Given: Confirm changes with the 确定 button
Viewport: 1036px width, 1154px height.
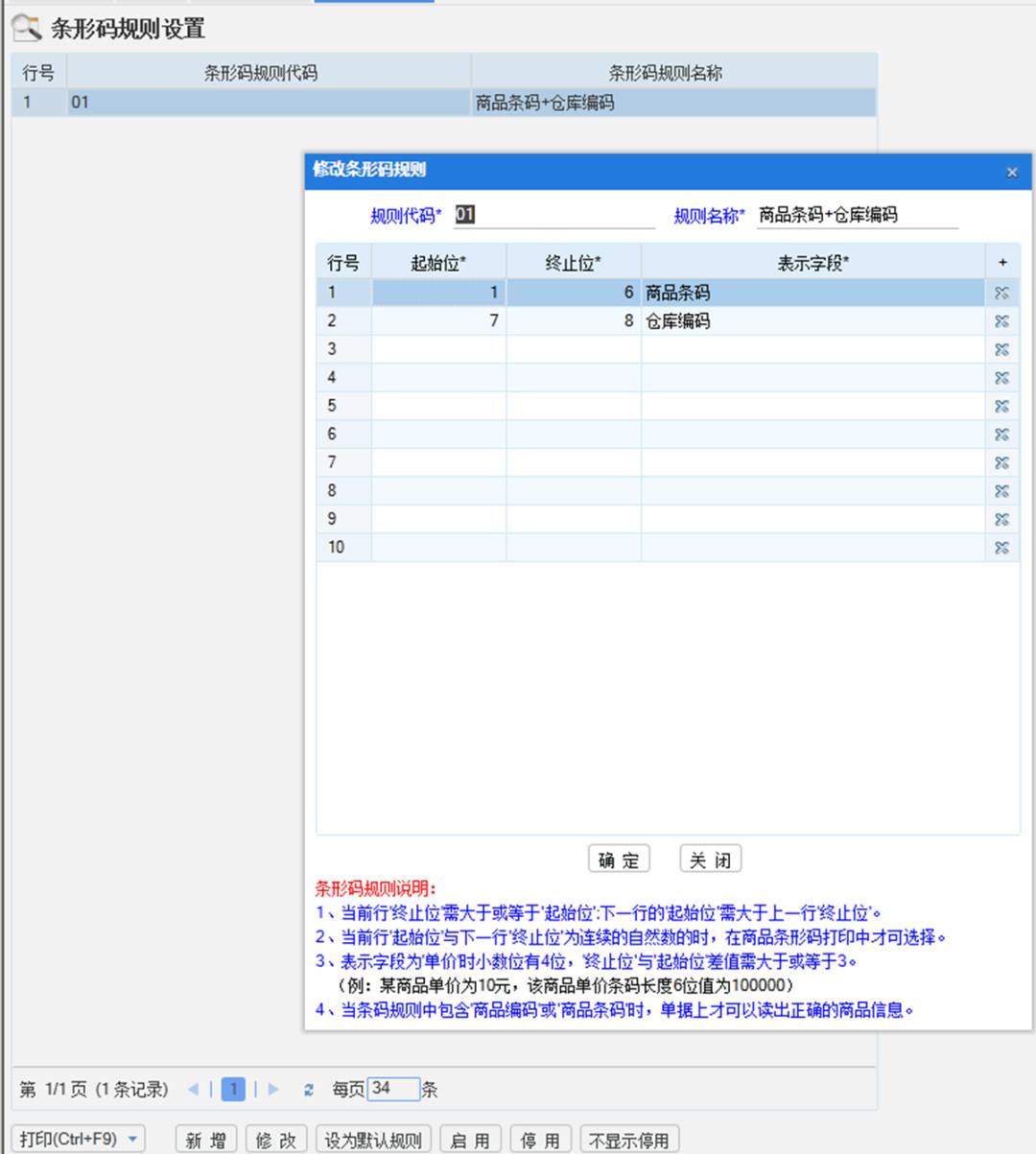Looking at the screenshot, I should pos(619,860).
